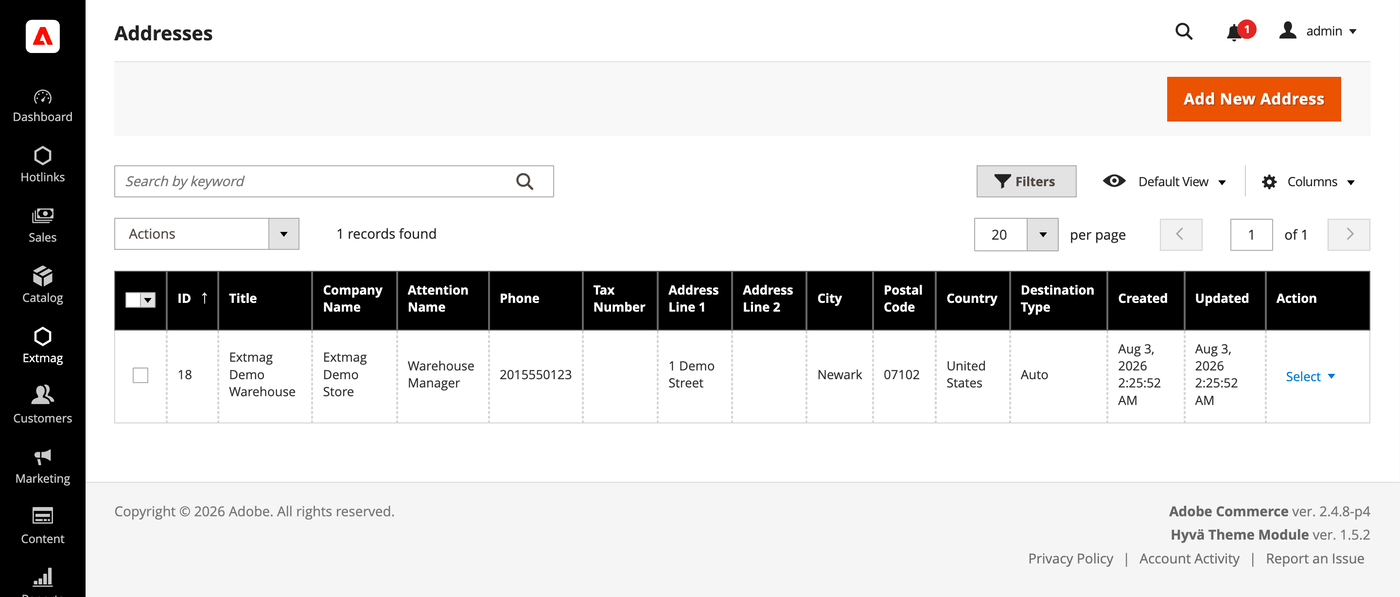Viewport: 1400px width, 597px height.
Task: Go to next page arrow
Action: tap(1349, 234)
